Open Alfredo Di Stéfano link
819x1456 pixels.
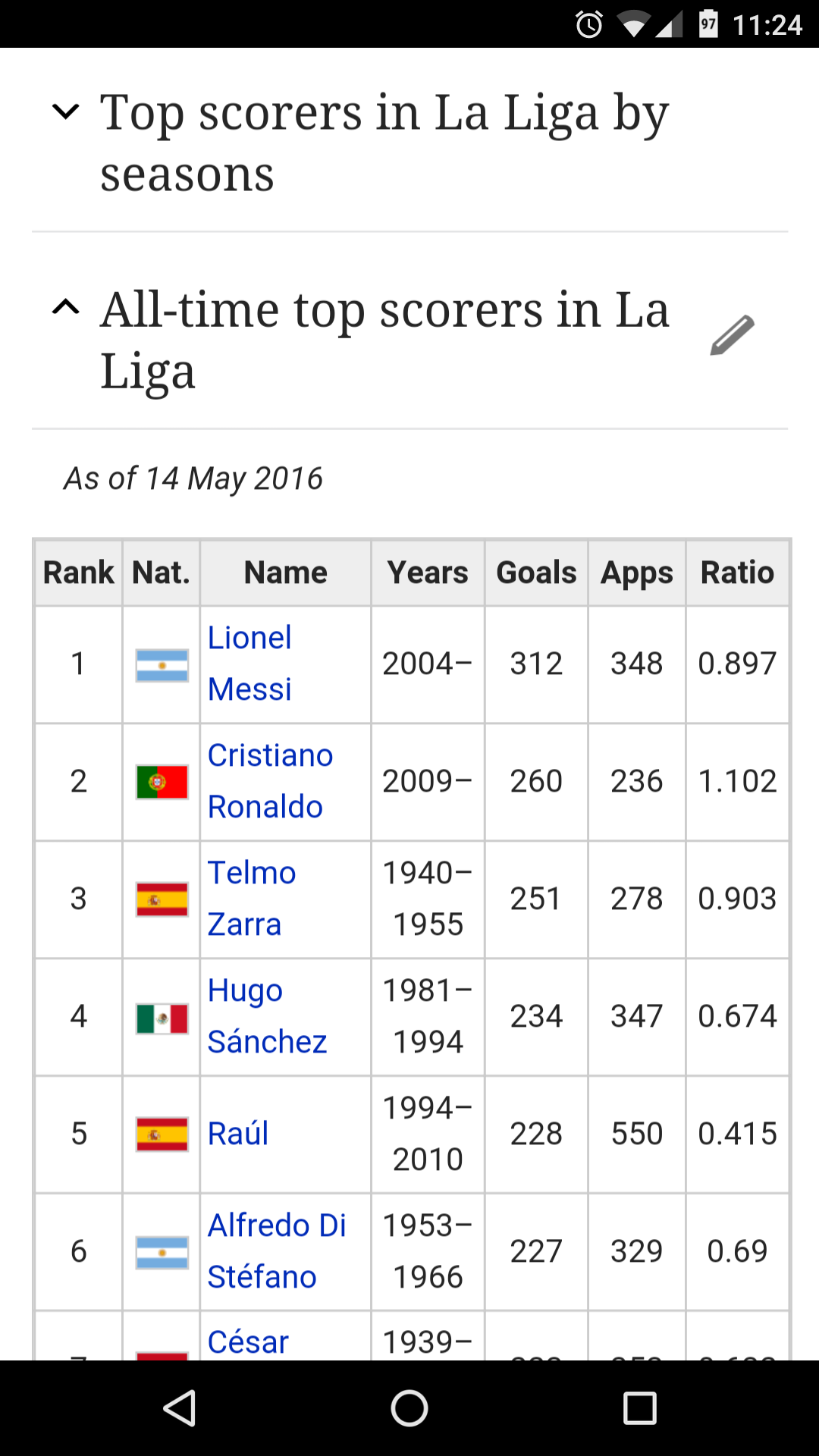(x=277, y=1251)
